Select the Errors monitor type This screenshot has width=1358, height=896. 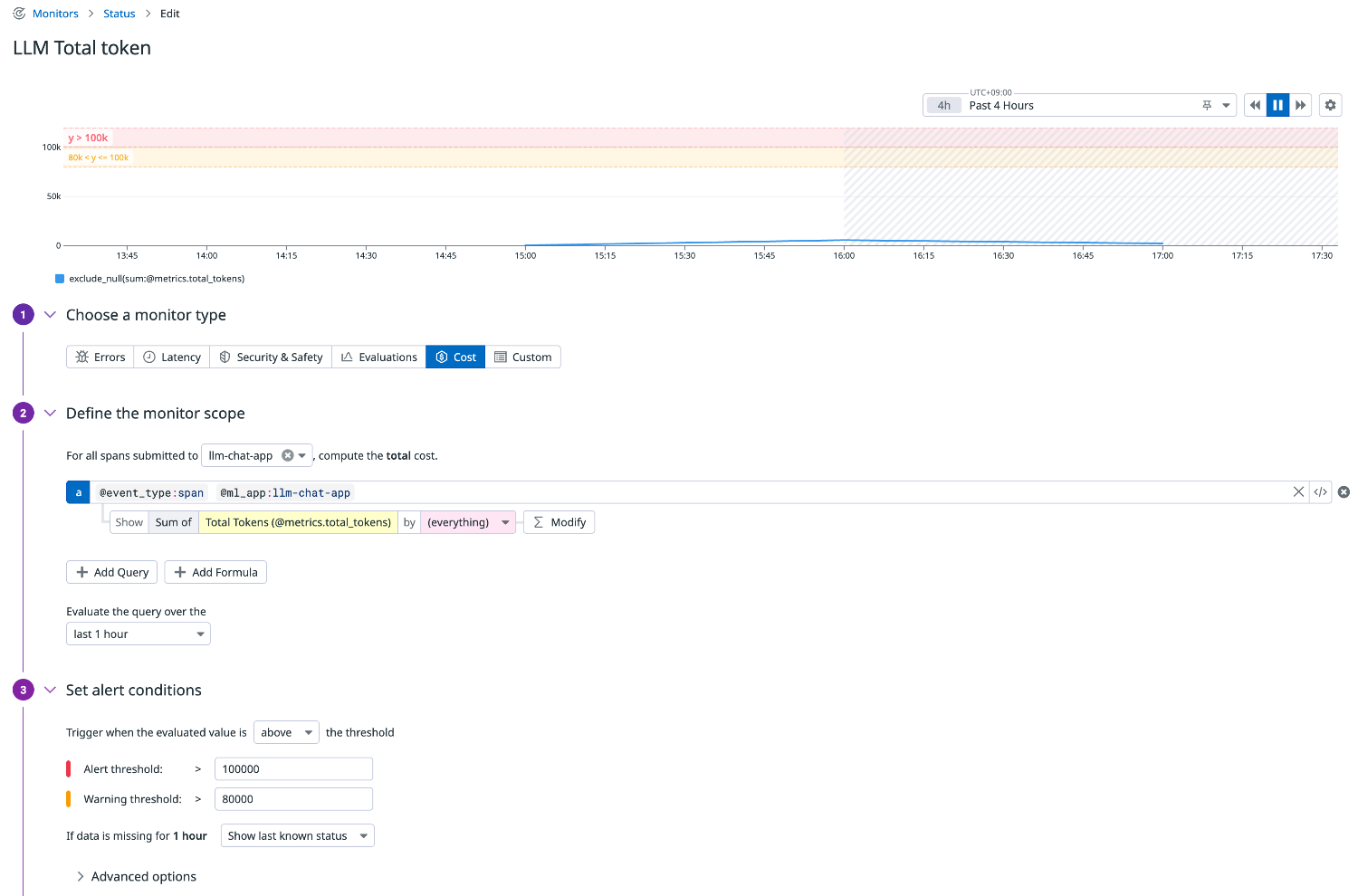[x=100, y=357]
